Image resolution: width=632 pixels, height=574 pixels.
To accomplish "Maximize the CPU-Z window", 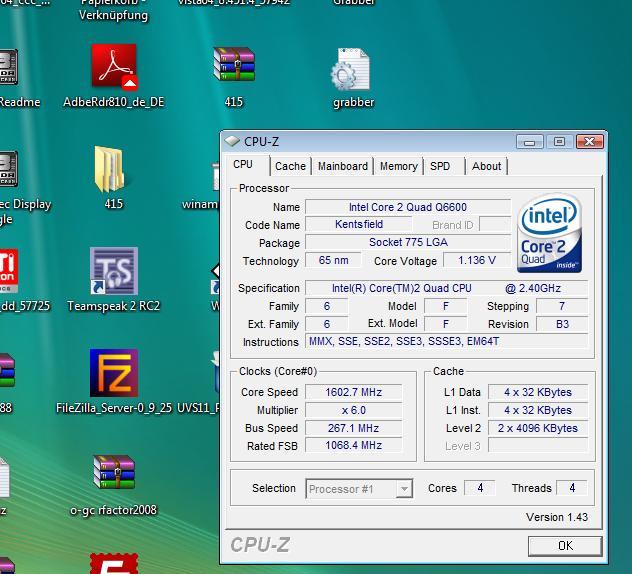I will click(x=559, y=141).
